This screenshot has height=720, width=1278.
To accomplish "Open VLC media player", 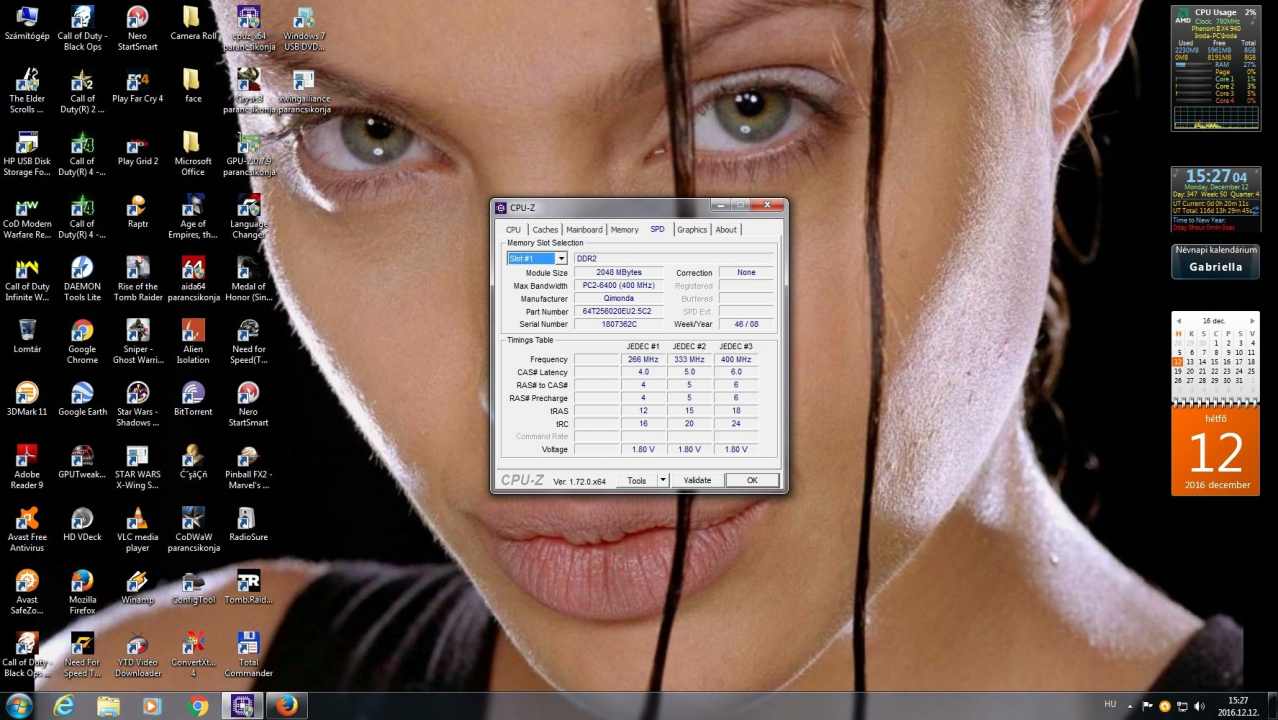I will click(x=138, y=530).
